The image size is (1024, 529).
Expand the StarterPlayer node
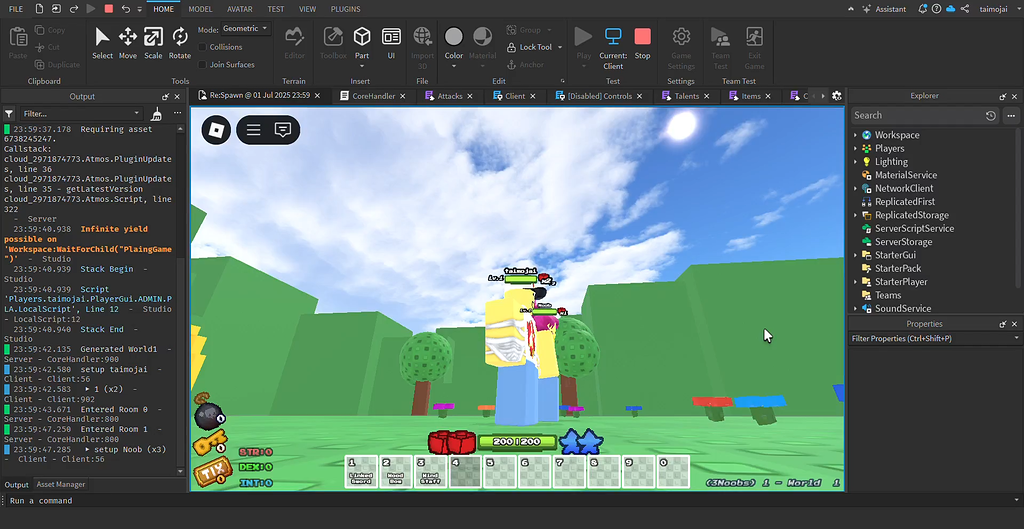tap(856, 282)
